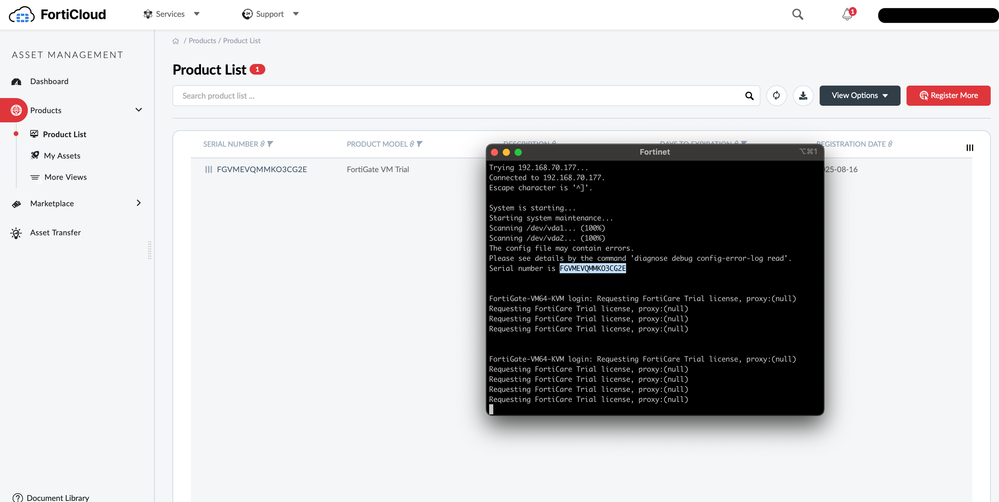999x502 pixels.
Task: Open Asset Transfer in the sidebar
Action: point(55,233)
